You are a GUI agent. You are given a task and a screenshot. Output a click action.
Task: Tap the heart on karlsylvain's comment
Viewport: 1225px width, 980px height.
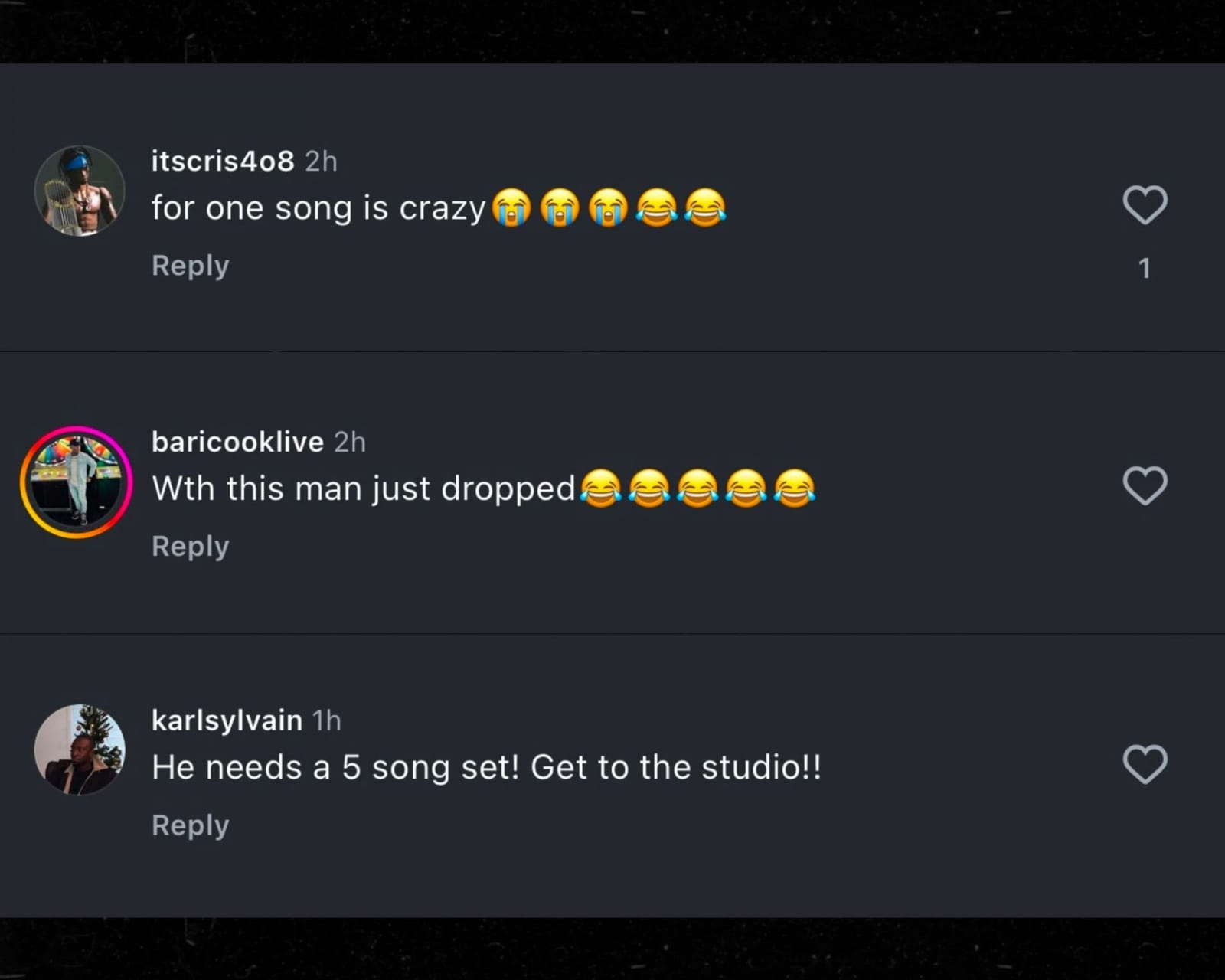coord(1145,764)
